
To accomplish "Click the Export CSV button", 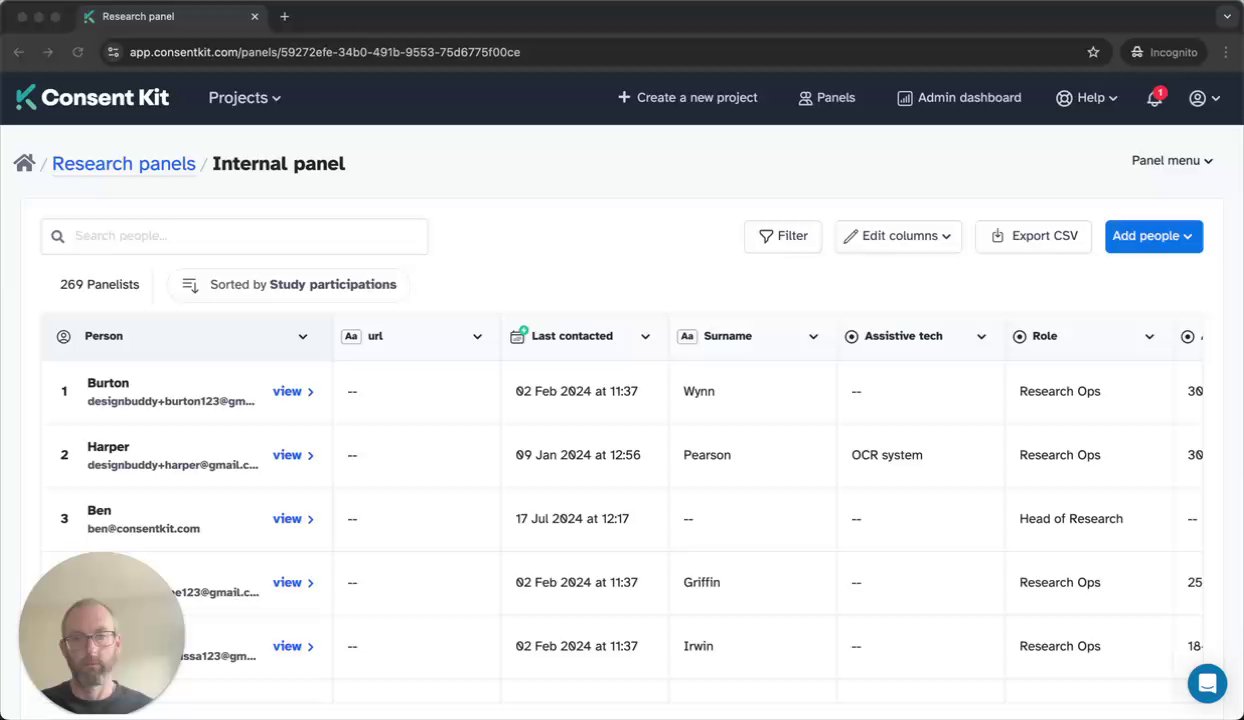I will (1033, 236).
